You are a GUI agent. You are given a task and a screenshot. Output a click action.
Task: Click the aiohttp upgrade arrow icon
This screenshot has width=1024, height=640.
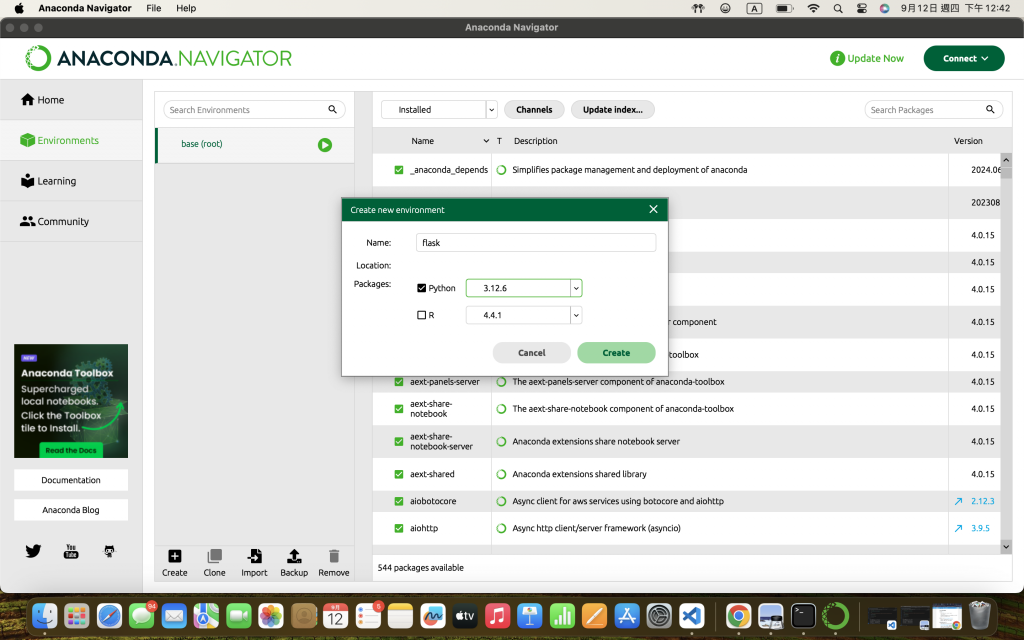click(958, 528)
